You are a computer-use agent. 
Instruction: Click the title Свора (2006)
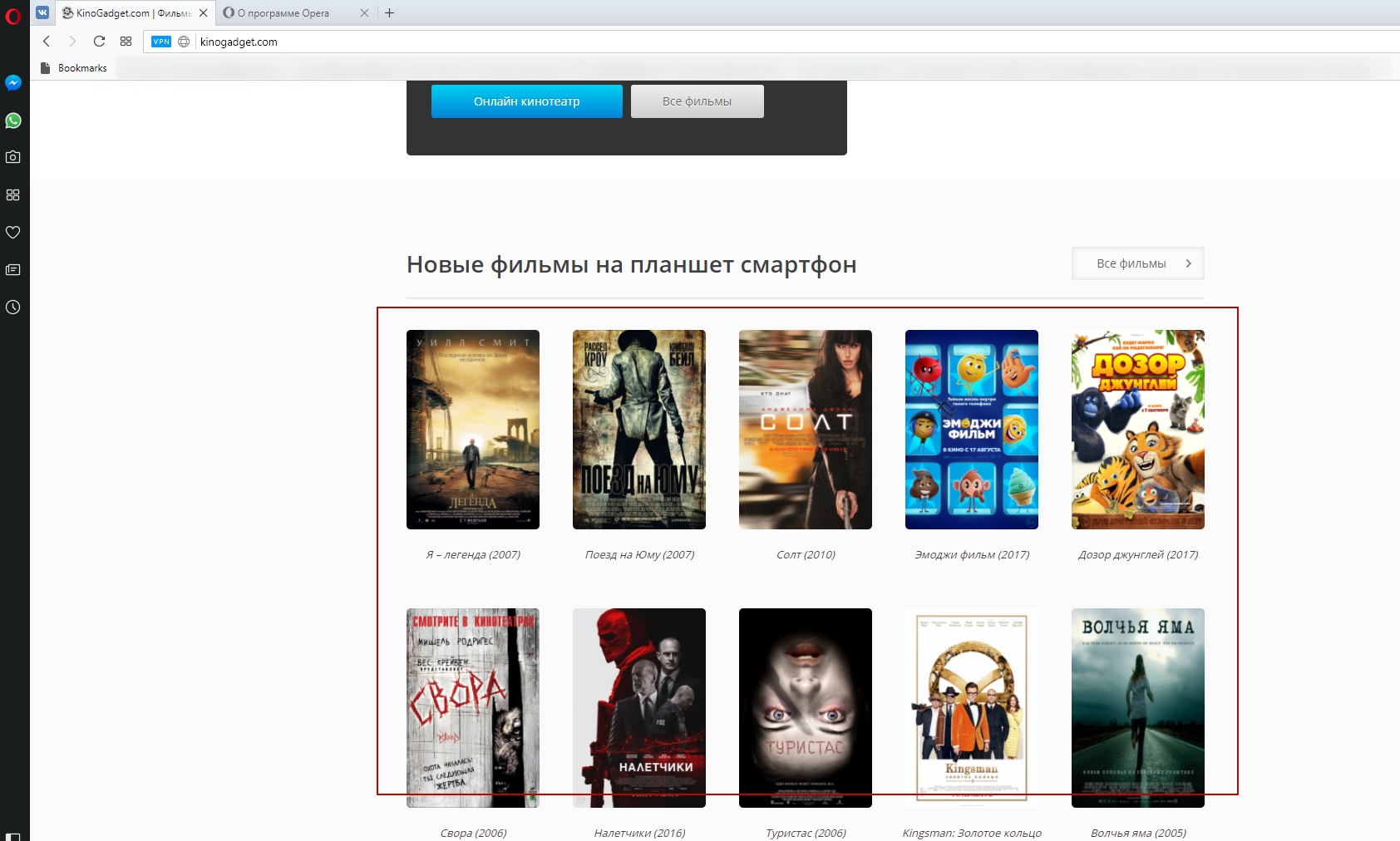pos(473,833)
